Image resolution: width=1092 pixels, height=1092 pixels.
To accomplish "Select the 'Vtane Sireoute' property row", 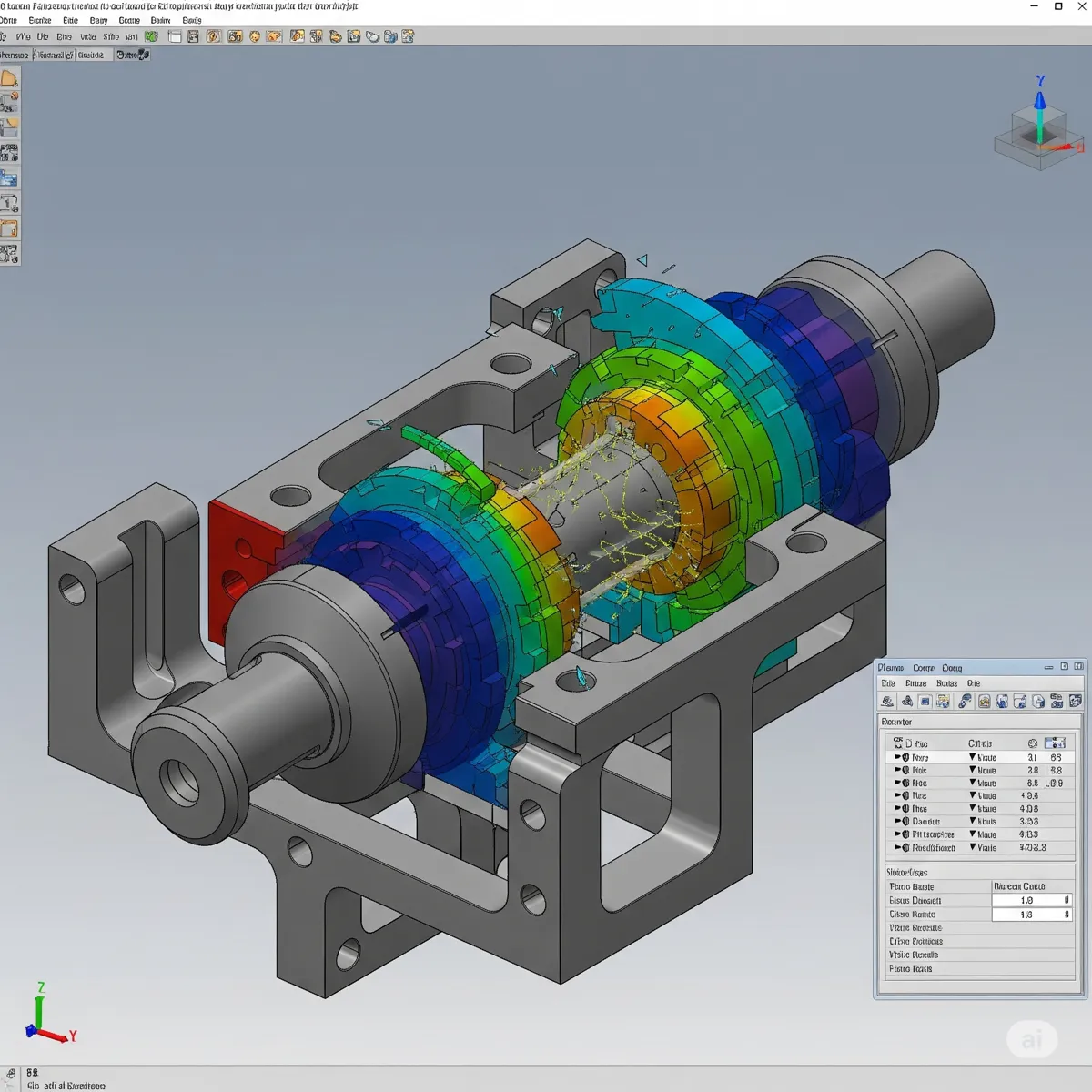I will click(980, 928).
